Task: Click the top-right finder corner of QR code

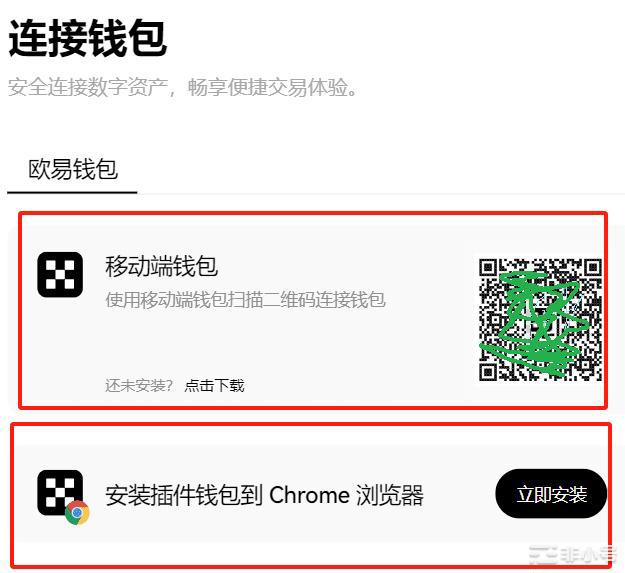Action: click(593, 268)
